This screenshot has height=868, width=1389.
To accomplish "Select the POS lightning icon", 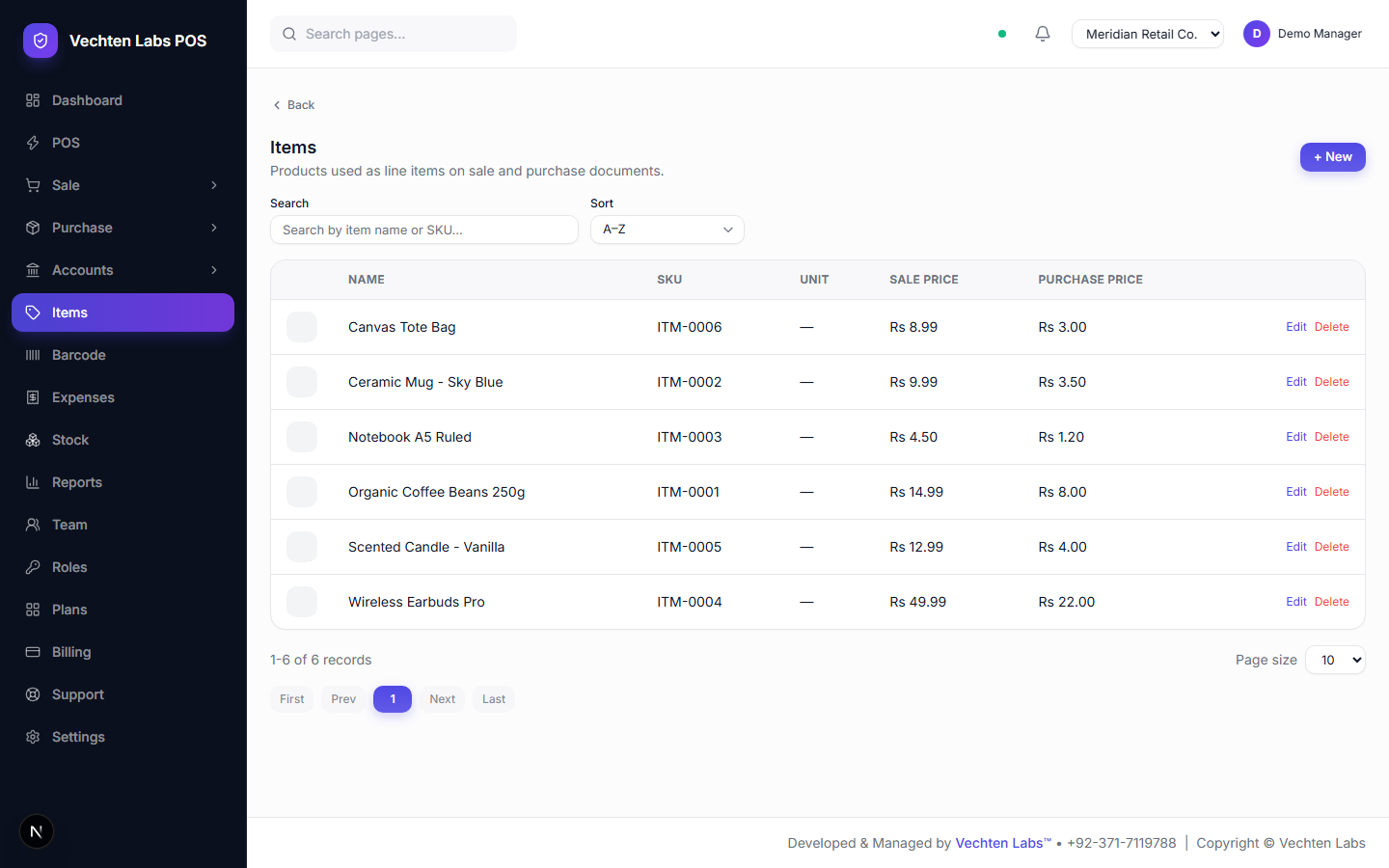I will pyautogui.click(x=33, y=143).
